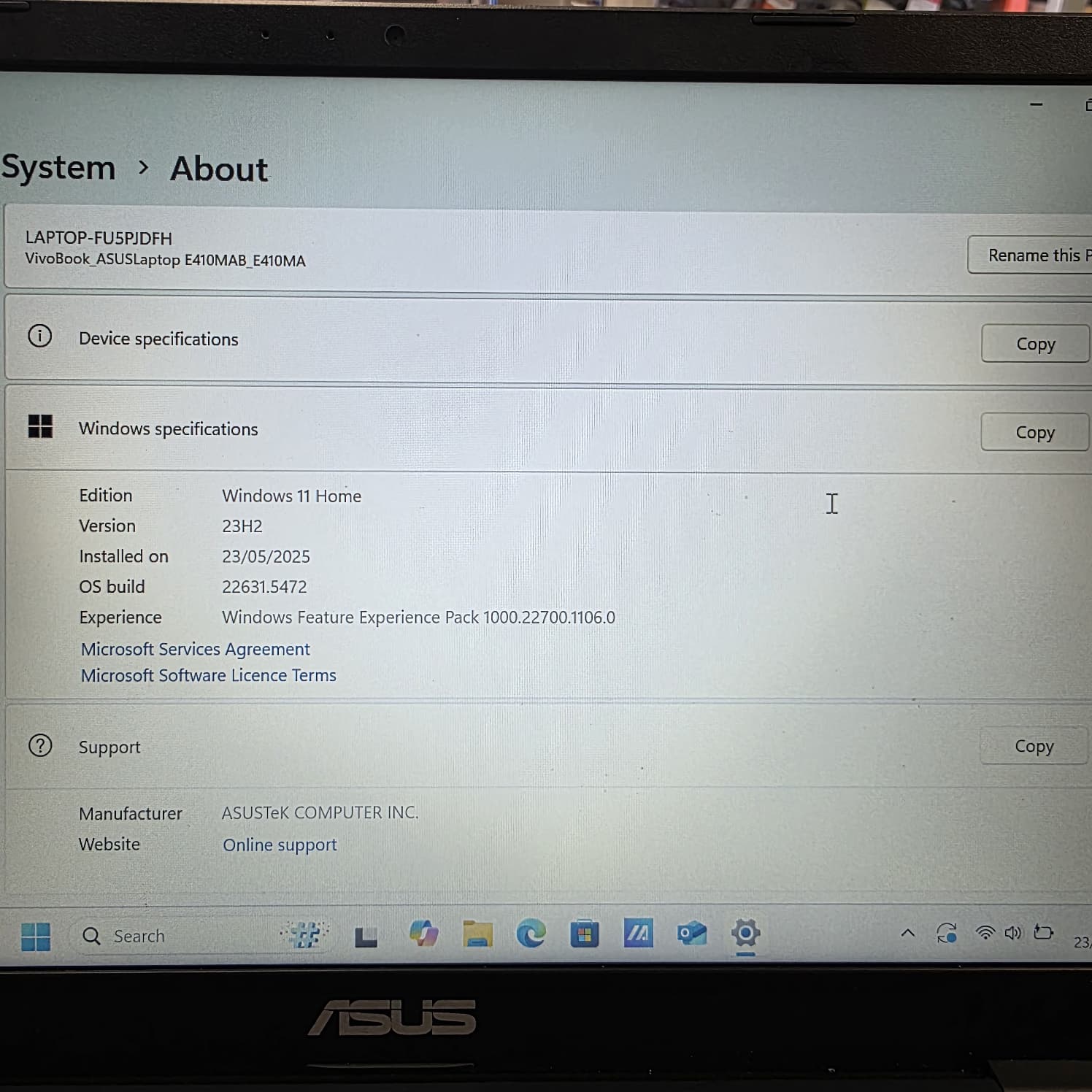Click the Website label

109,844
